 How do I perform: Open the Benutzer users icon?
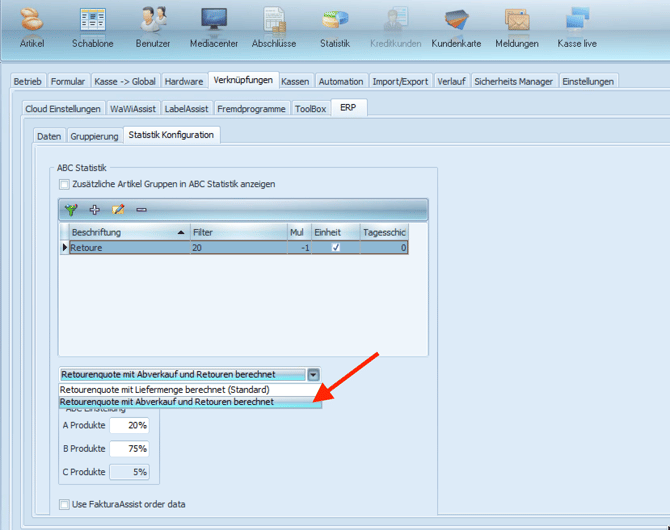153,20
